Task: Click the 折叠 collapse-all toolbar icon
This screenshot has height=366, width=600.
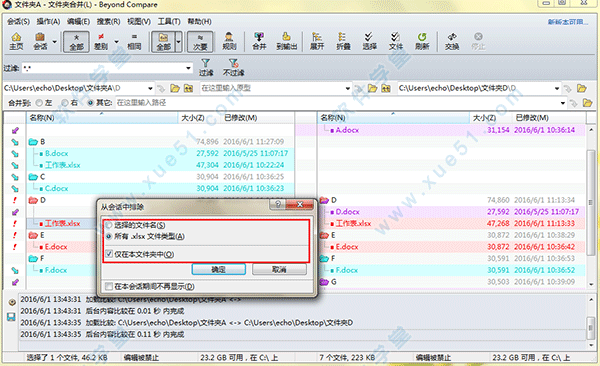Action: click(x=343, y=41)
